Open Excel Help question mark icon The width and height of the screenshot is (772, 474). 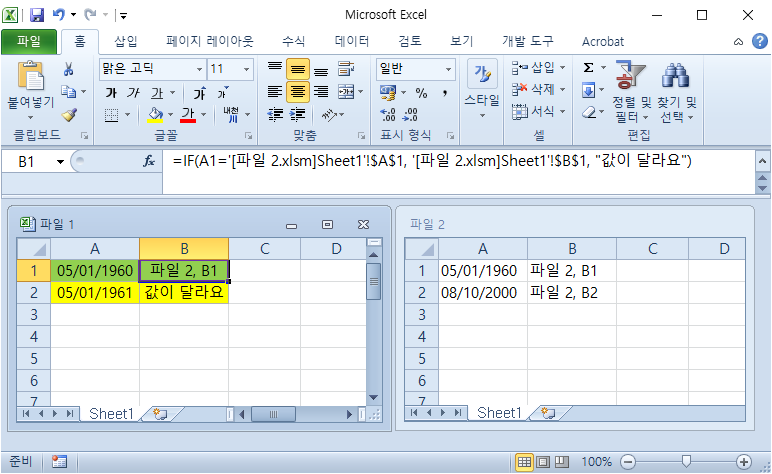click(760, 41)
